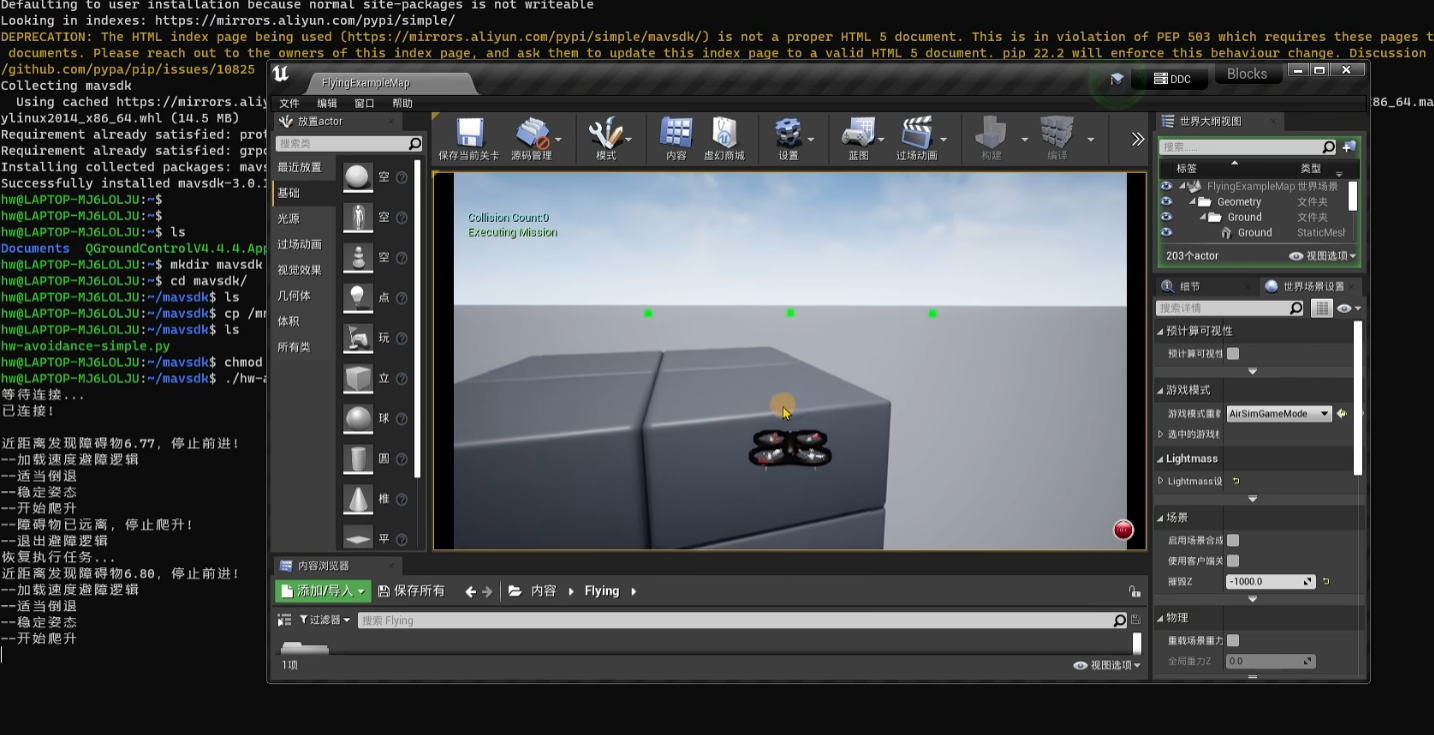Select the cylinder (圆) shape icon
The width and height of the screenshot is (1434, 735).
click(x=357, y=459)
